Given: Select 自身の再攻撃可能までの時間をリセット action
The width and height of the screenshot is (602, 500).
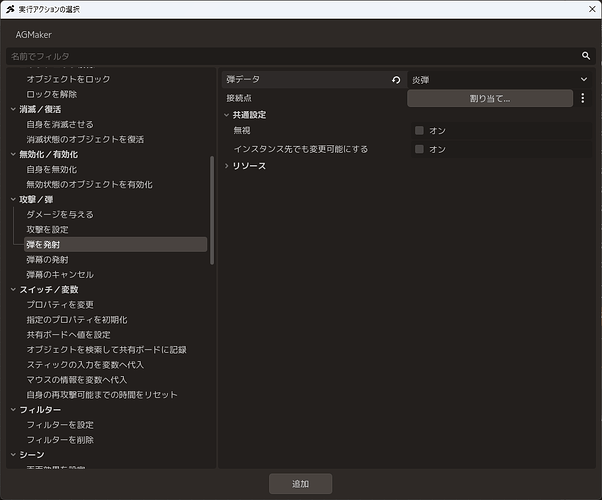Looking at the screenshot, I should point(102,395).
